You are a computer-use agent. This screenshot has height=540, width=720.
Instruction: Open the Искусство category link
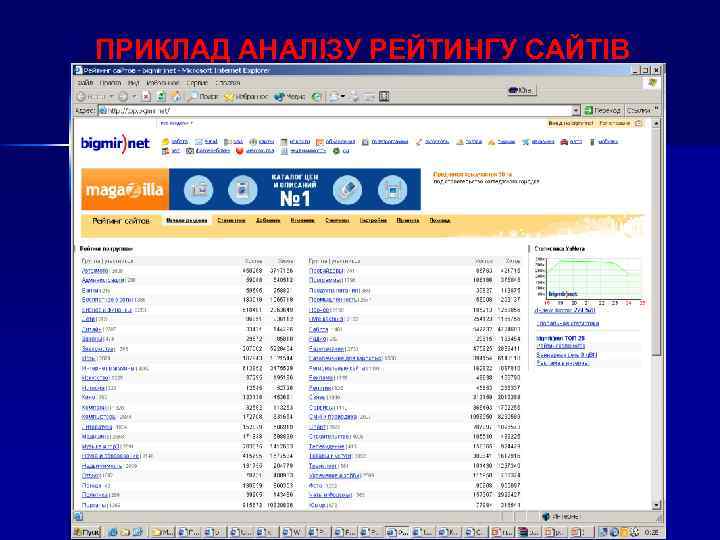pyautogui.click(x=95, y=378)
